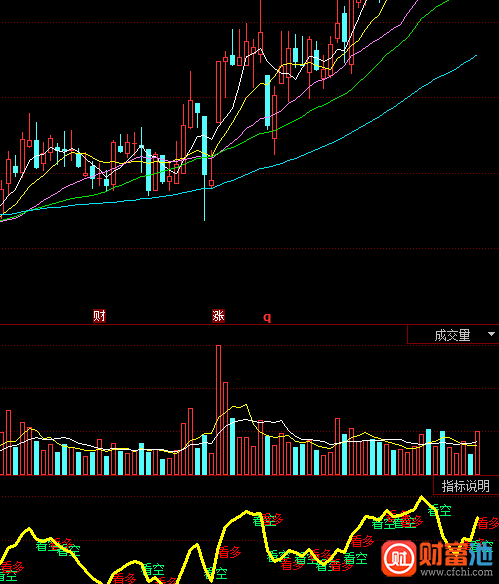Click the red 看多 label at the far right edge

(488, 523)
